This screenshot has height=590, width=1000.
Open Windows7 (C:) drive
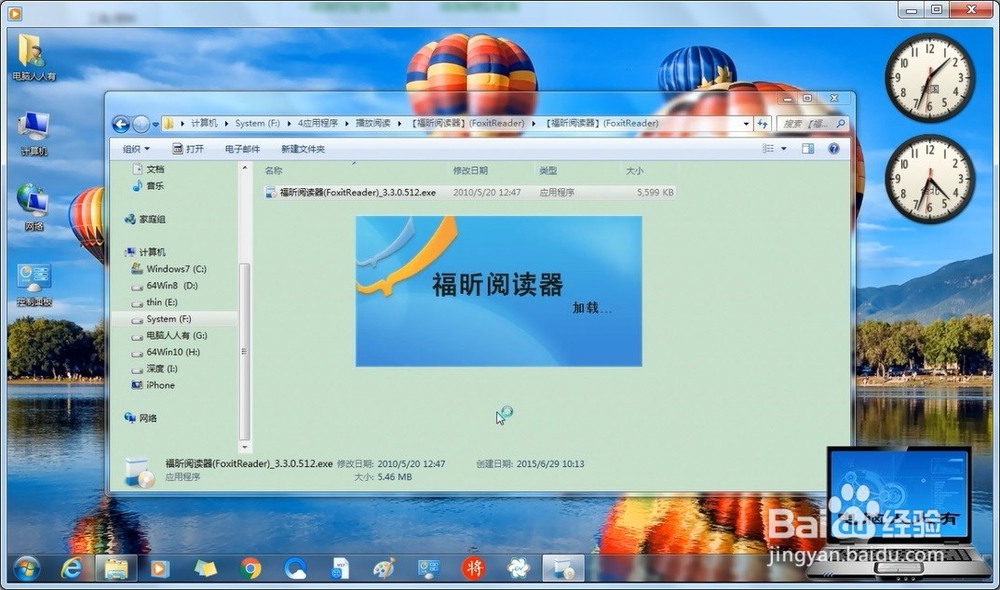tap(169, 269)
